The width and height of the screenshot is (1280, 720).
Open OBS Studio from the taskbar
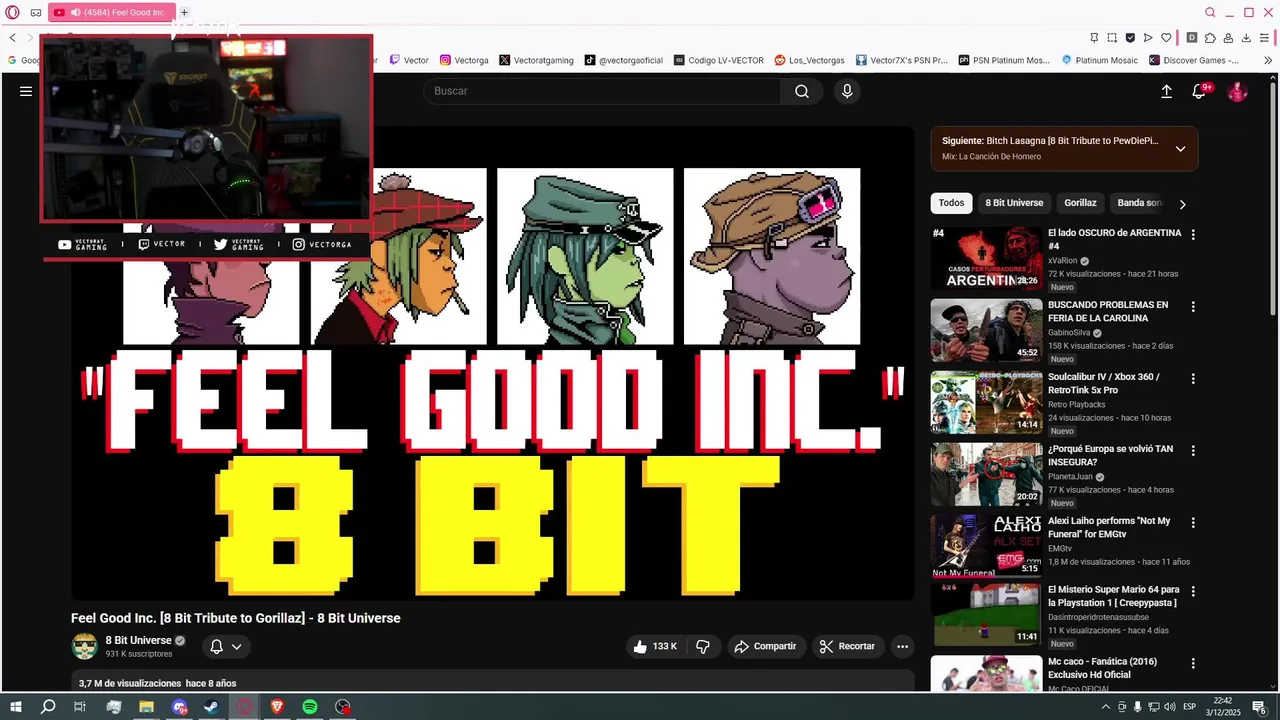pyautogui.click(x=343, y=706)
